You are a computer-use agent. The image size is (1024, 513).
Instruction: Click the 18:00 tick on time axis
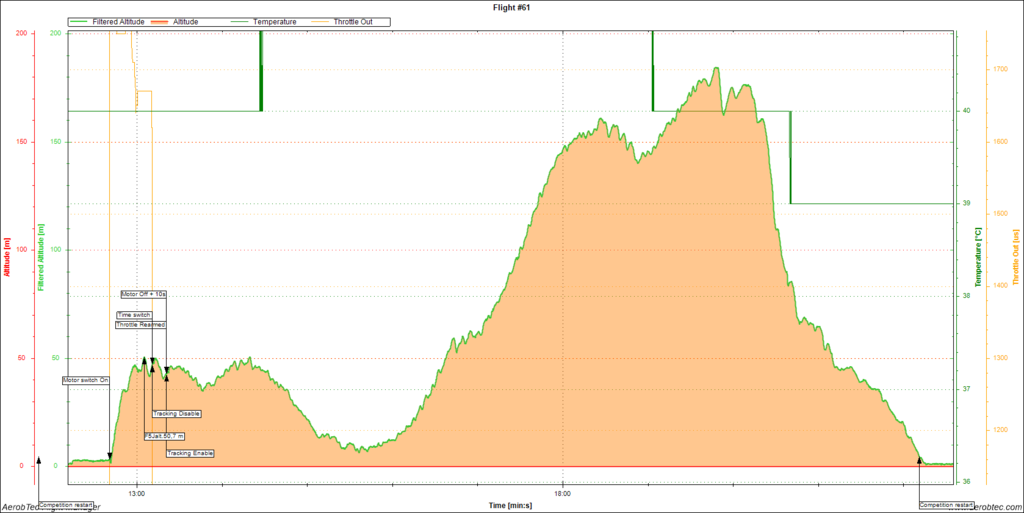click(563, 493)
